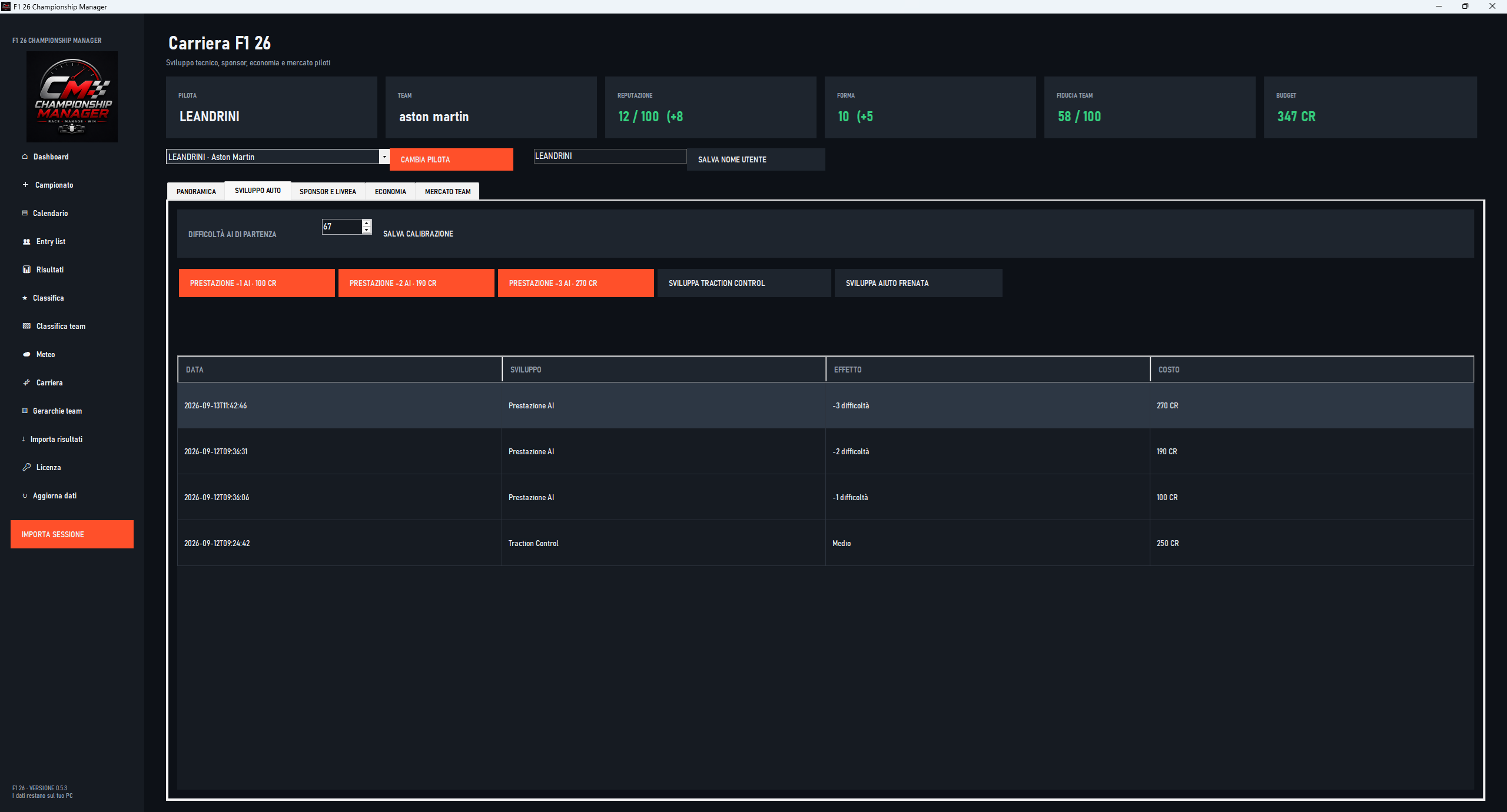This screenshot has height=812, width=1507.
Task: Select the Traction Control Medio row
Action: (x=825, y=543)
